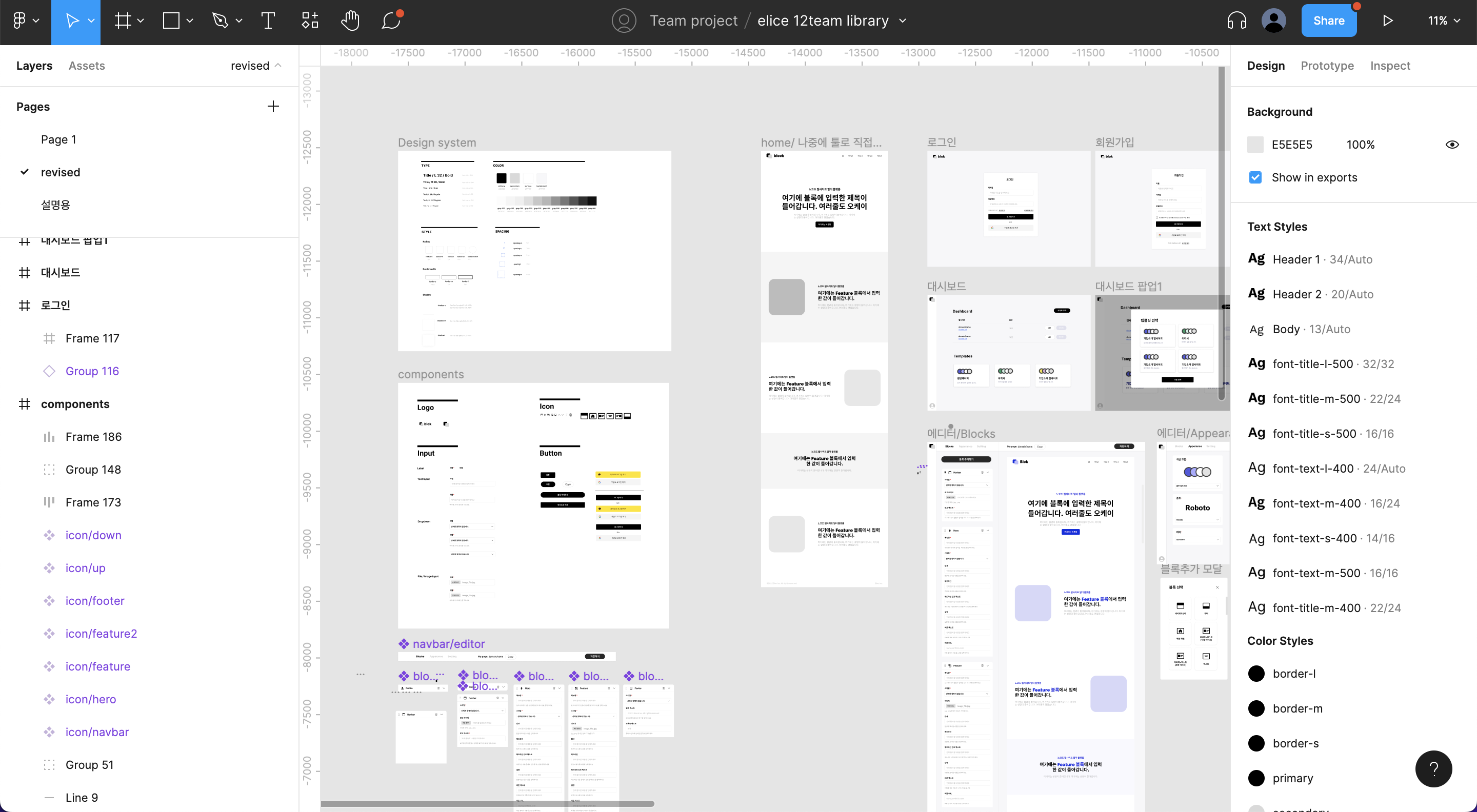Add a new page with the plus button
Image resolution: width=1477 pixels, height=812 pixels.
pyautogui.click(x=273, y=106)
